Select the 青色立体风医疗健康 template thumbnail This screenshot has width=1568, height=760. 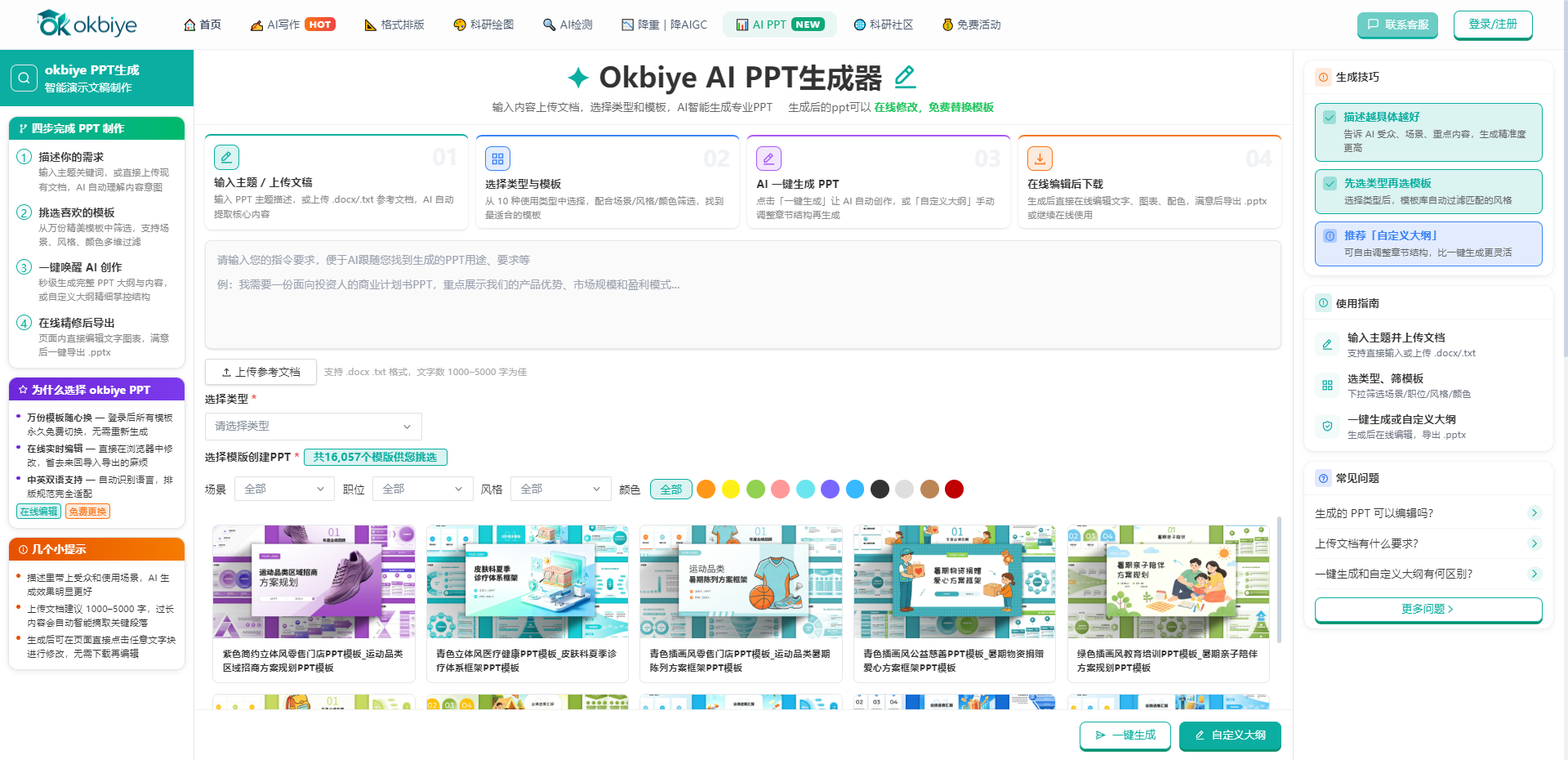[x=528, y=582]
